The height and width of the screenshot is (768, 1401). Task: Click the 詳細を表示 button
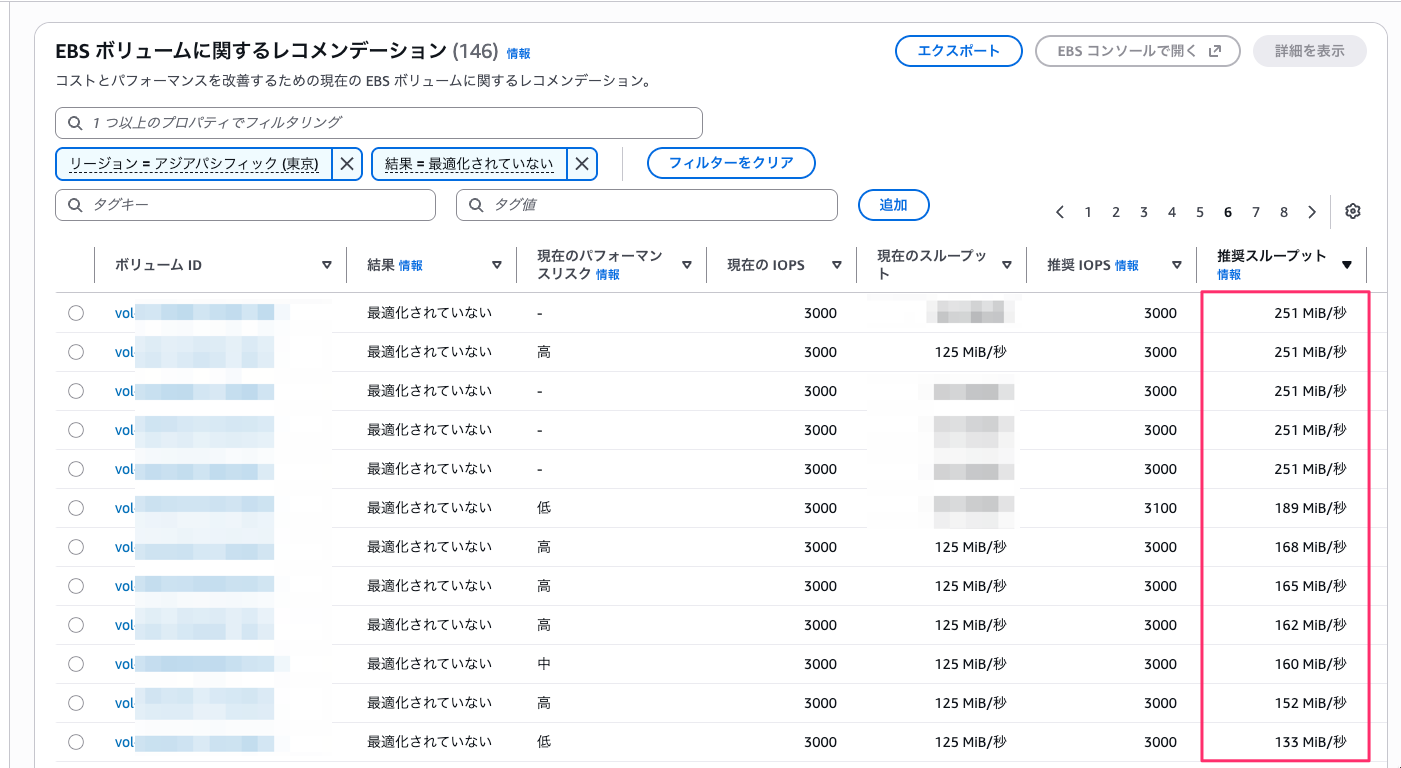coord(1310,51)
